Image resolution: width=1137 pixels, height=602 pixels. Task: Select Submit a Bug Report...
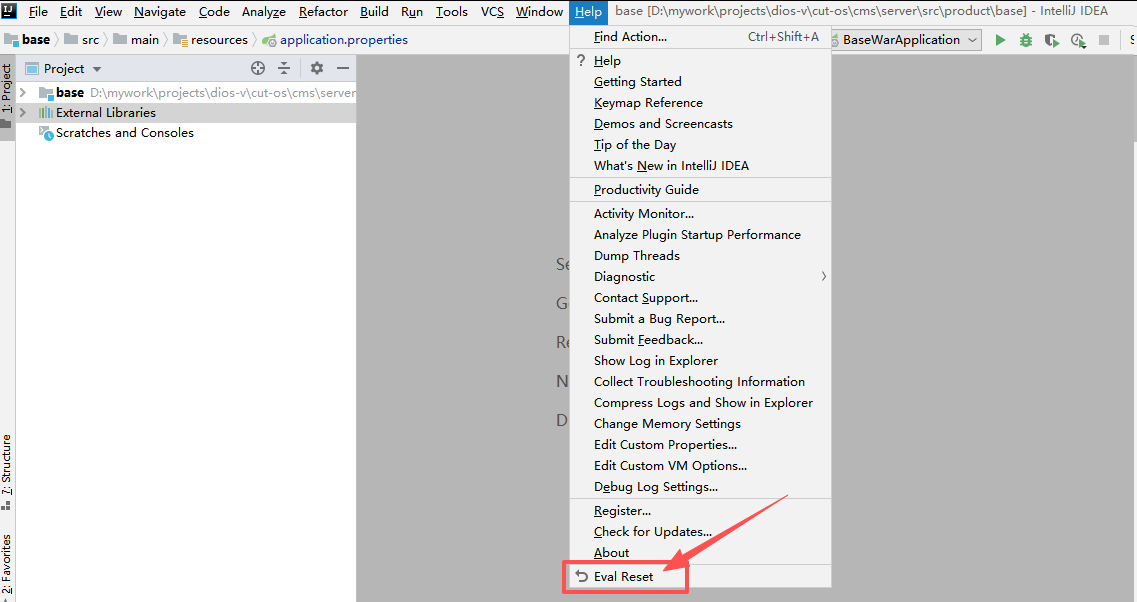(x=700, y=319)
